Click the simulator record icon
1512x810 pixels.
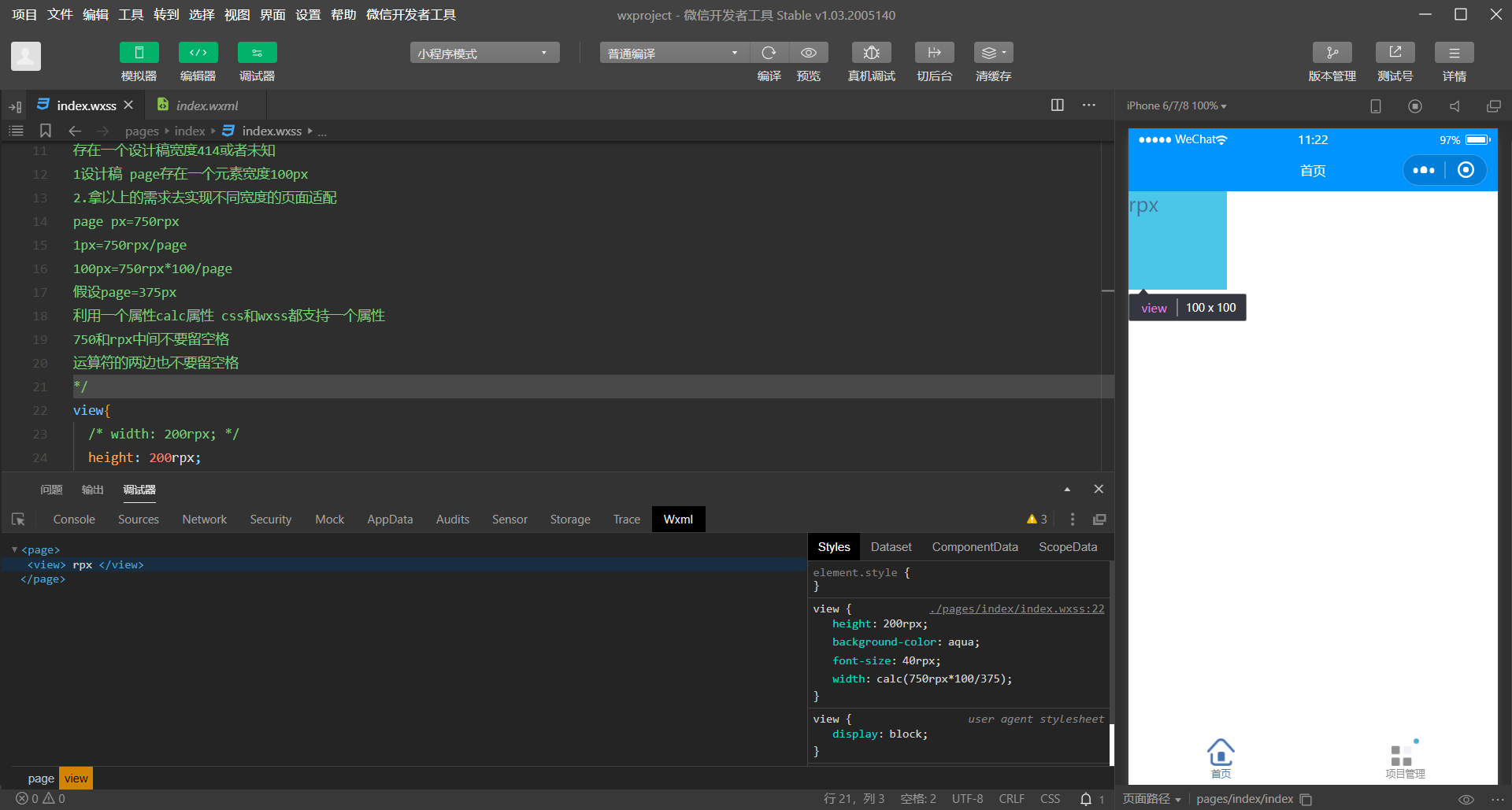click(x=1415, y=106)
